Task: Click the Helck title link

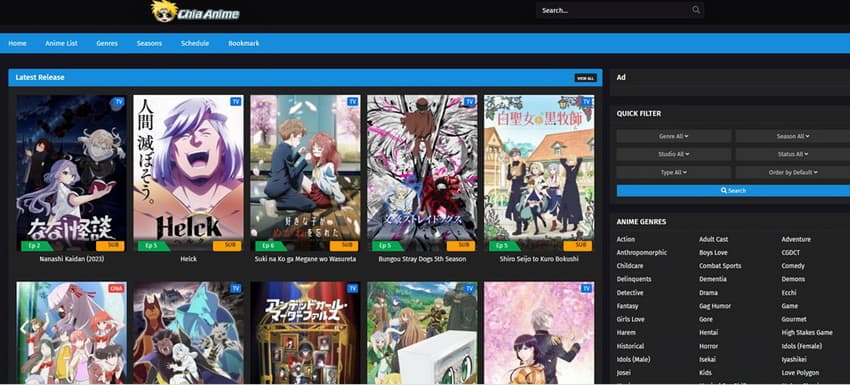Action: pyautogui.click(x=188, y=259)
